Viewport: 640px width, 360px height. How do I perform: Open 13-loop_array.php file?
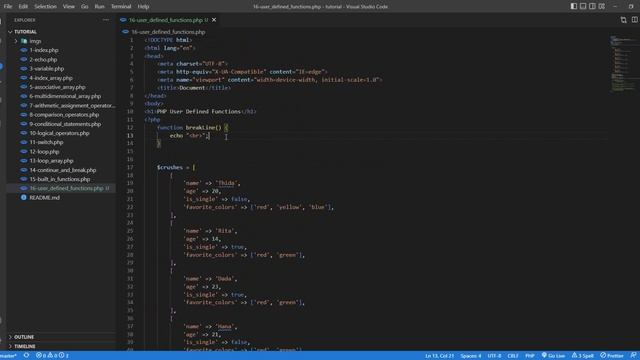[x=51, y=161]
